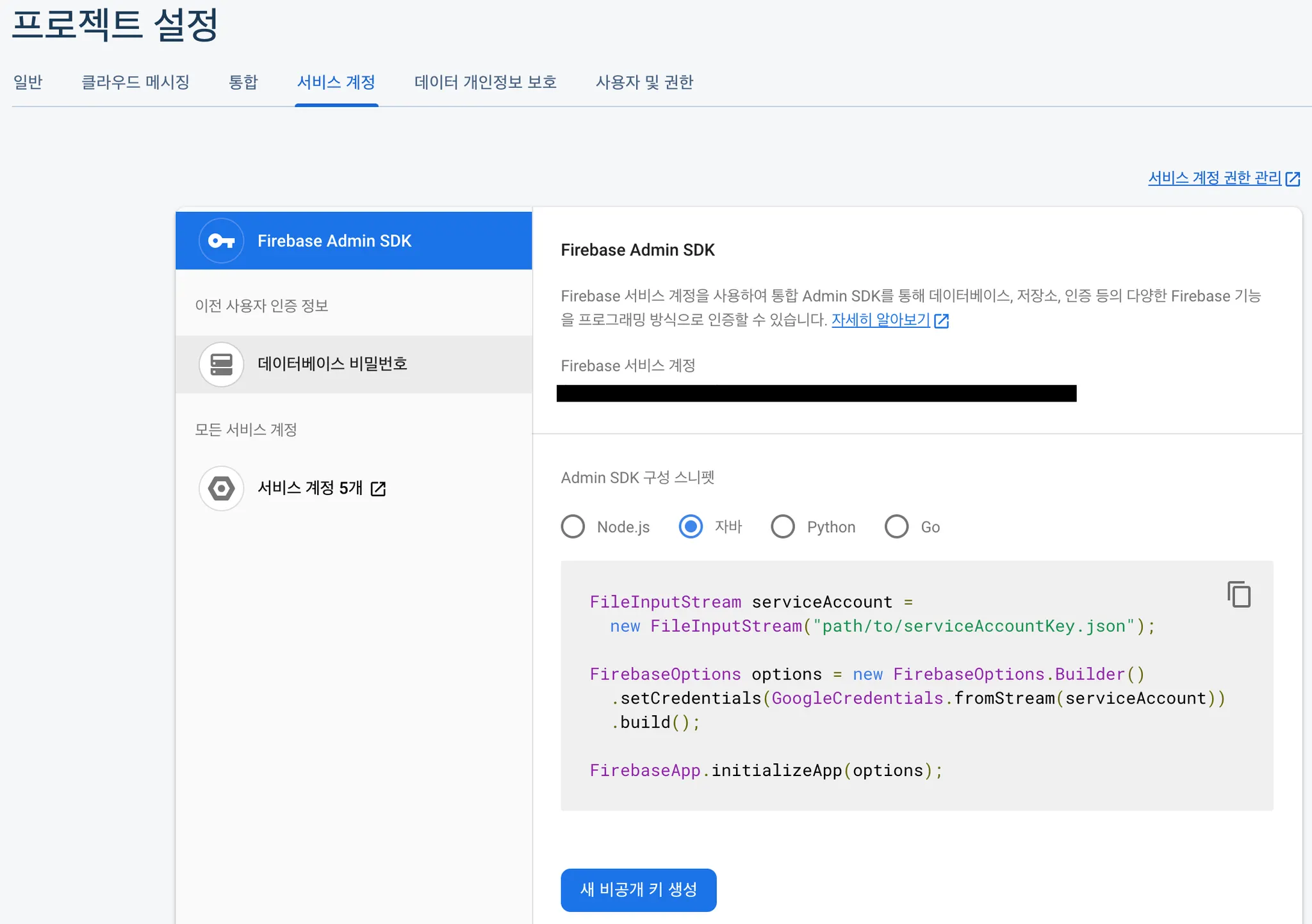Image resolution: width=1312 pixels, height=924 pixels.
Task: Select the Python radio button
Action: (x=782, y=526)
